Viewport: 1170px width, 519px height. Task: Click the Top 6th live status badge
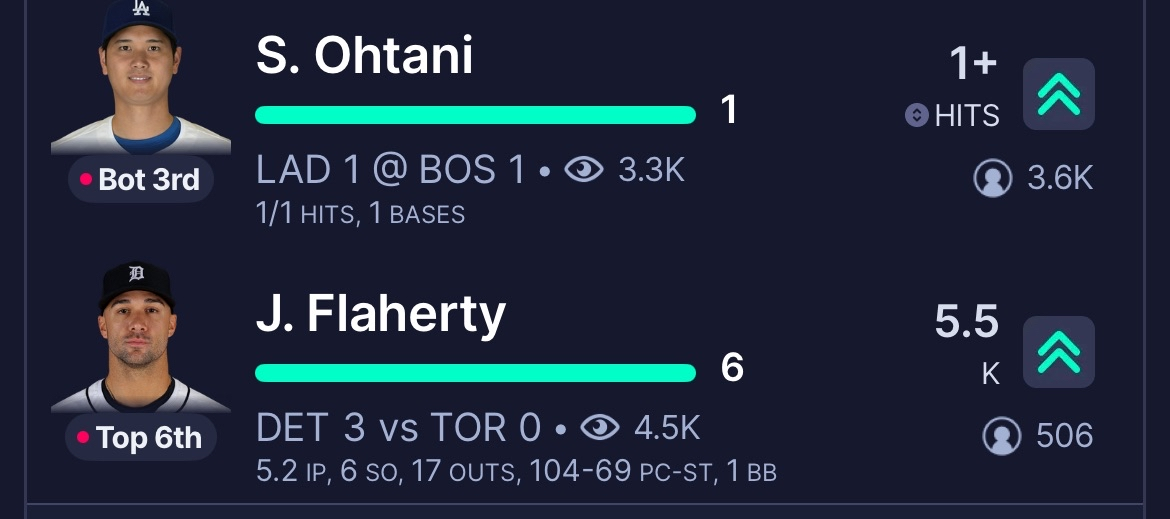click(x=141, y=438)
